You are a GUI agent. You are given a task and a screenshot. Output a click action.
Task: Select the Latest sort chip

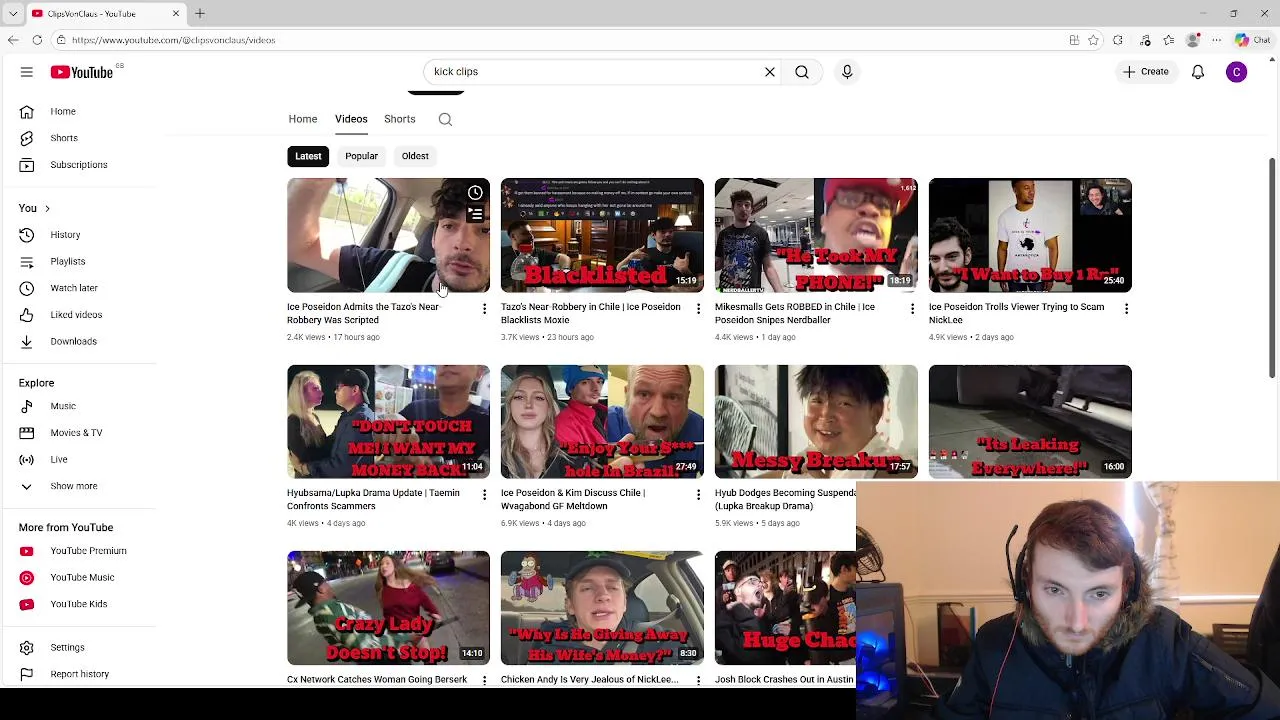[308, 156]
